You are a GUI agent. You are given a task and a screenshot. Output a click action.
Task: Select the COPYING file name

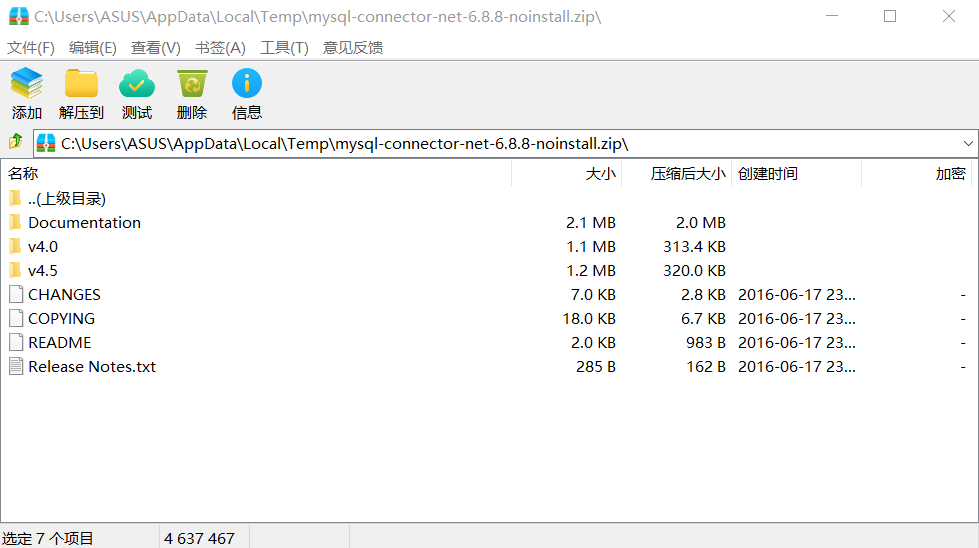point(61,318)
